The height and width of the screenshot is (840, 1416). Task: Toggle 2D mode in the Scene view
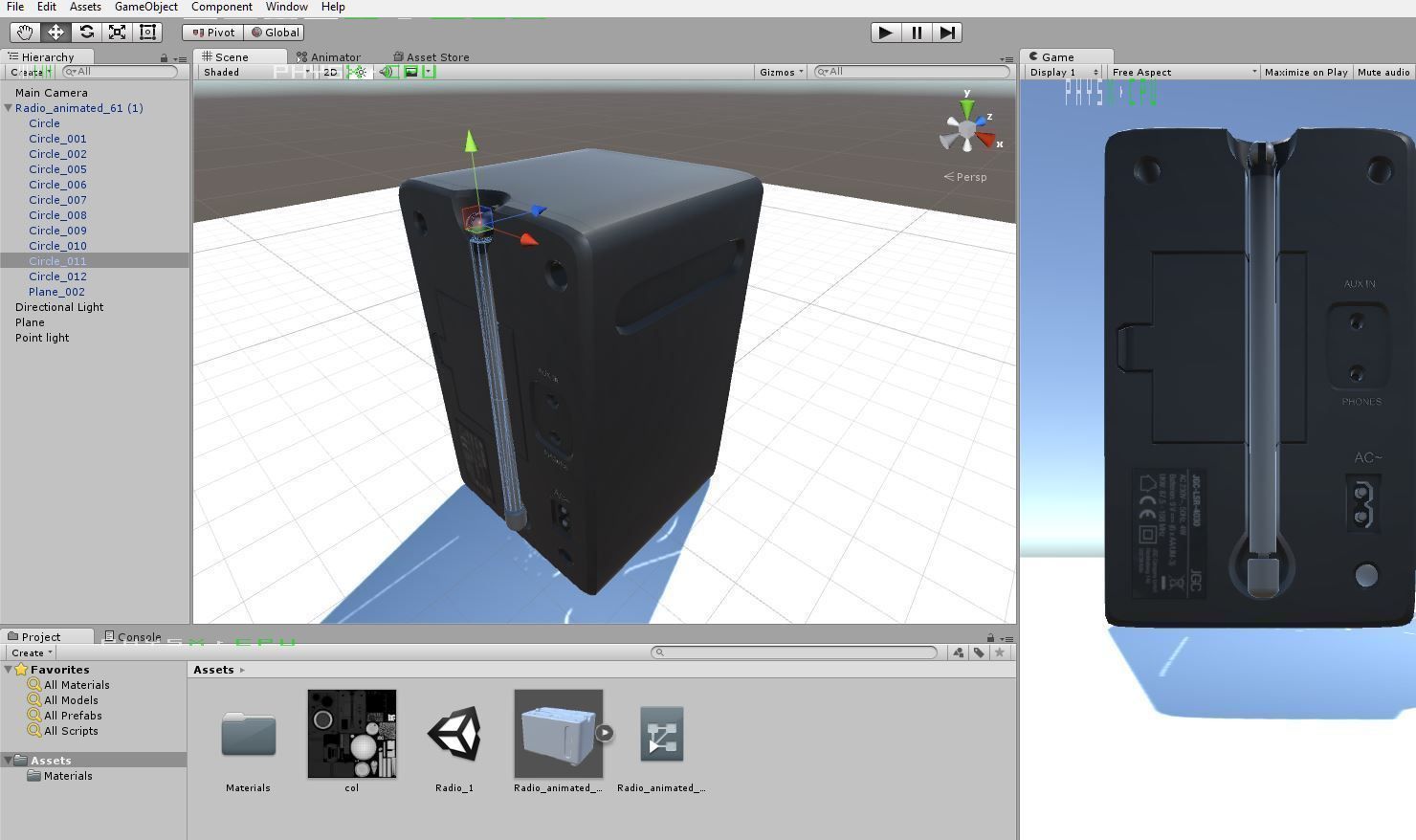point(328,72)
